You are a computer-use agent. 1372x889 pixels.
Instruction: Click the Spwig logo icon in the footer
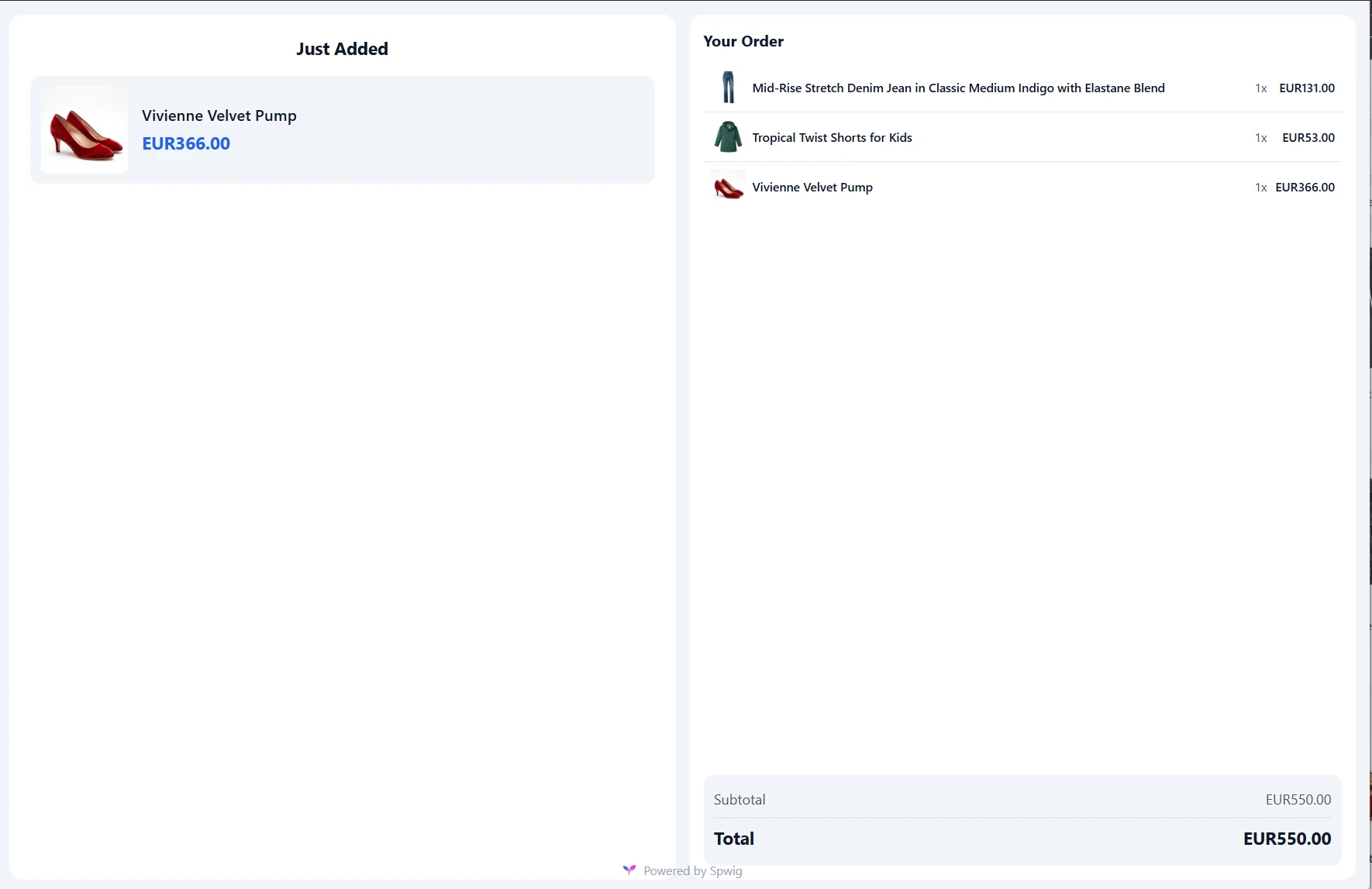click(629, 870)
